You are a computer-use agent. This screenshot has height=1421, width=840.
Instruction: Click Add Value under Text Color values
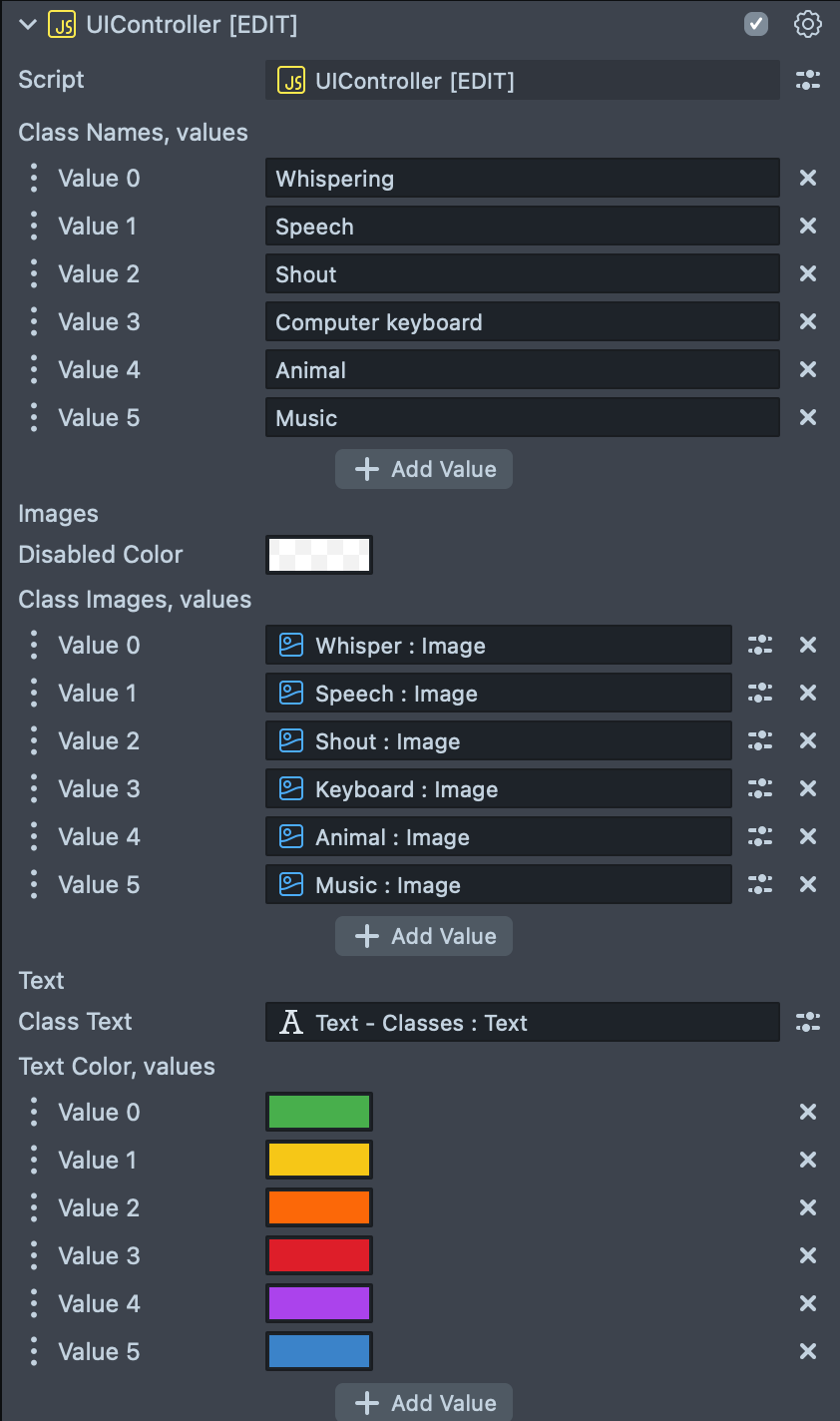pos(423,1404)
